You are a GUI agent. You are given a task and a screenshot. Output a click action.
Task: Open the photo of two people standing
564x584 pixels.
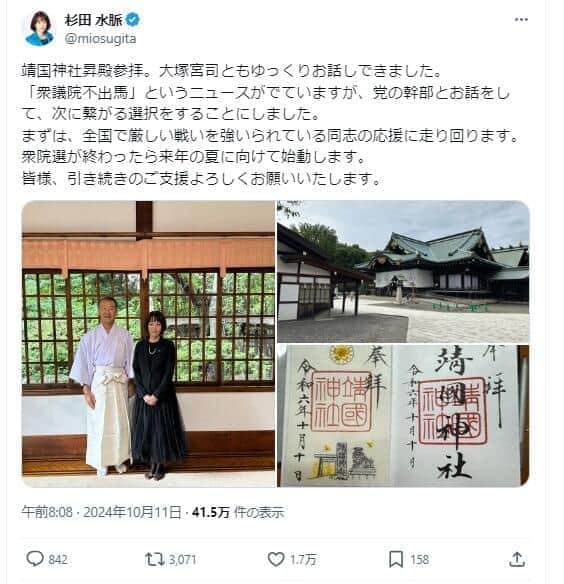148,344
